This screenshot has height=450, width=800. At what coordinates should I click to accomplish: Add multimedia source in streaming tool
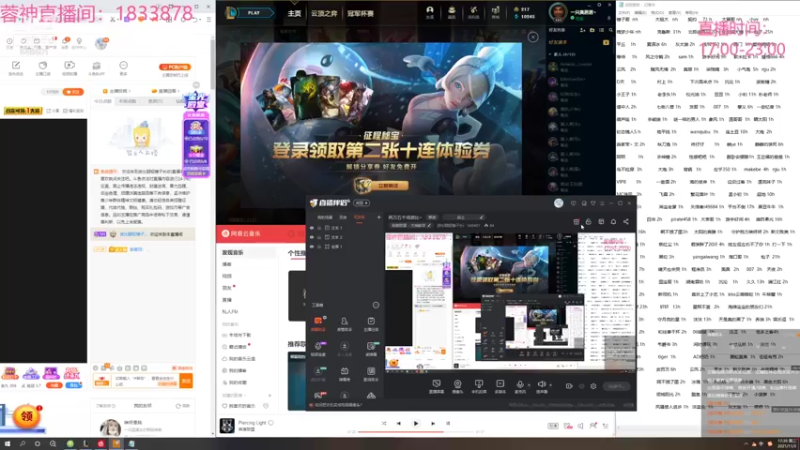500,386
